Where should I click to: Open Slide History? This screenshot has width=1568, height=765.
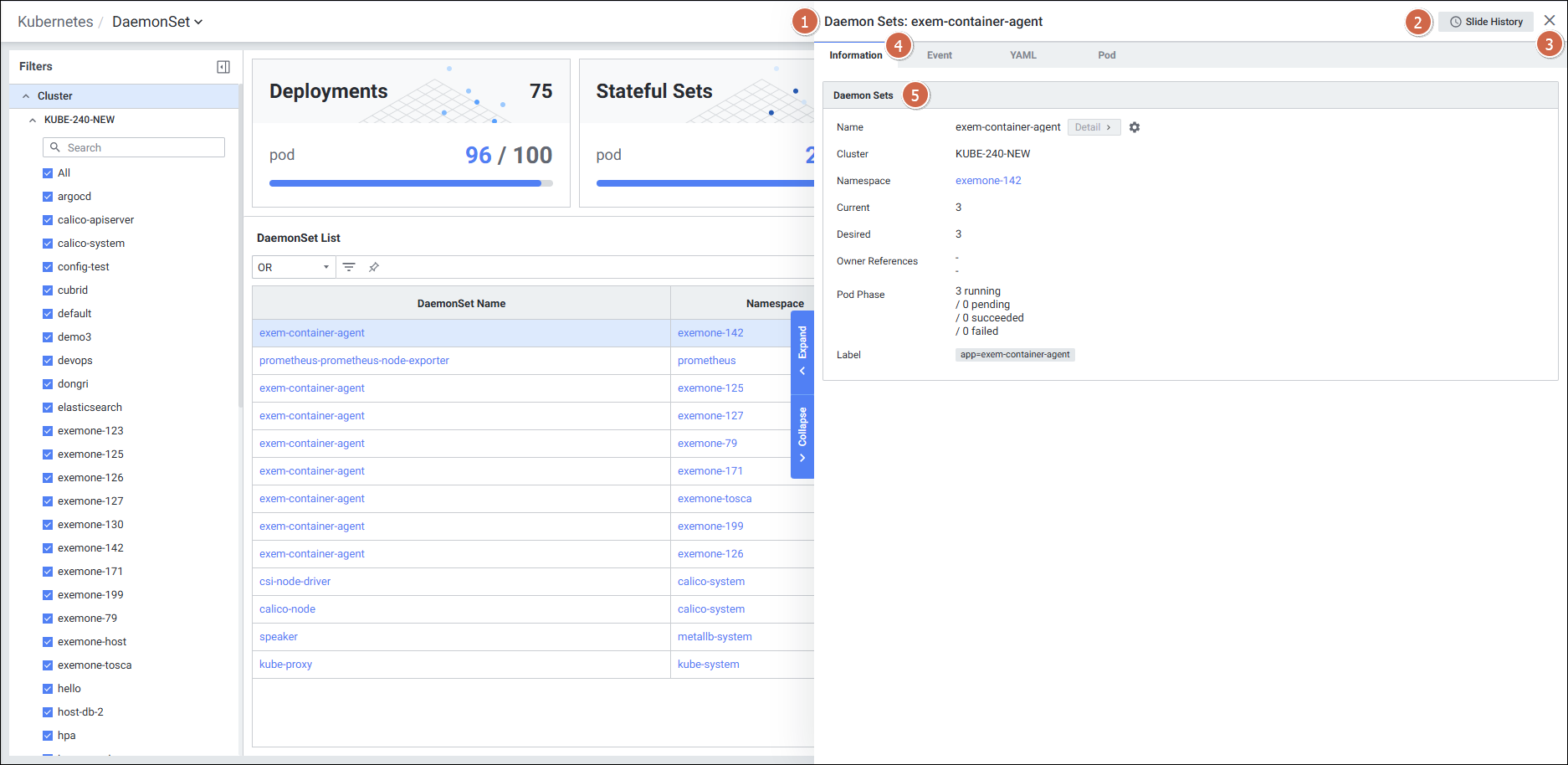coord(1486,22)
